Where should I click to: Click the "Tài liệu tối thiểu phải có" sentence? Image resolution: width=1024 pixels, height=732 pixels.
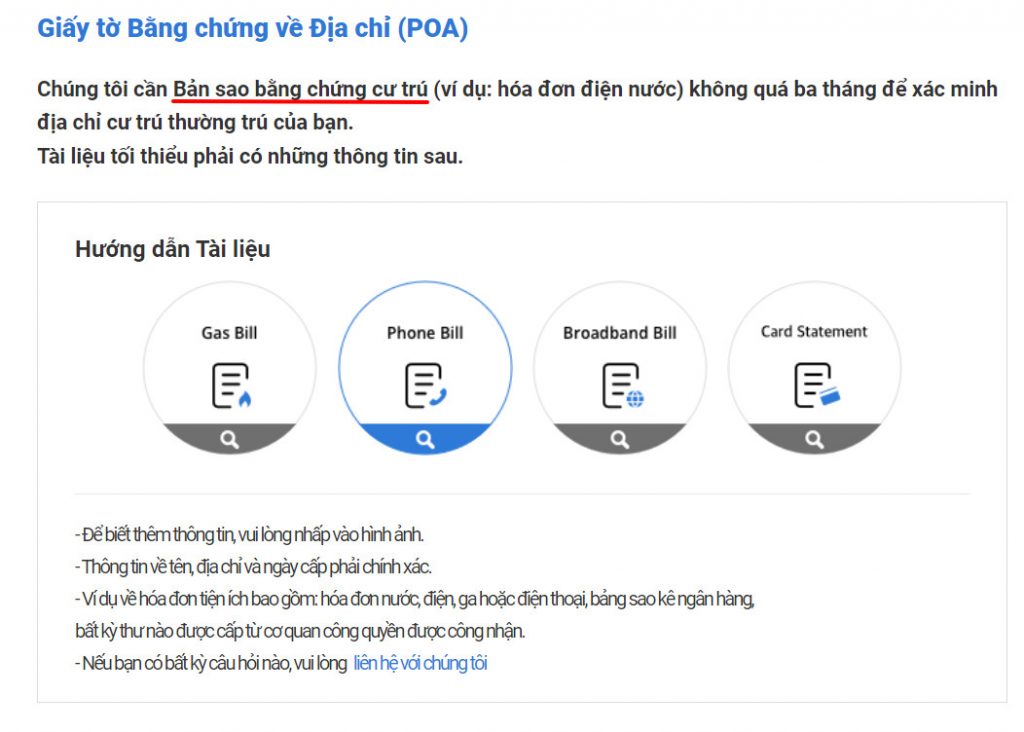click(249, 157)
